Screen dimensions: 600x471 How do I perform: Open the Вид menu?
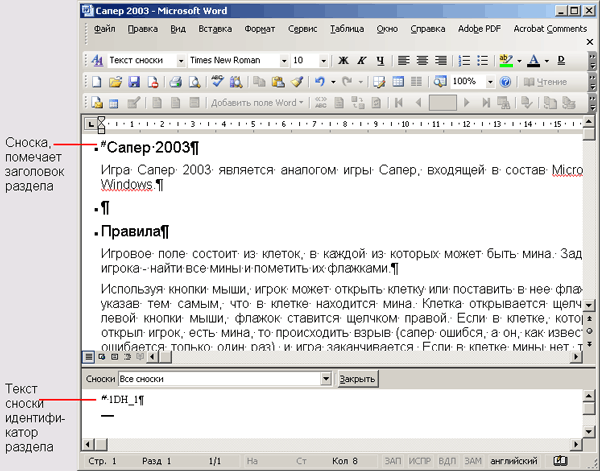pos(178,29)
